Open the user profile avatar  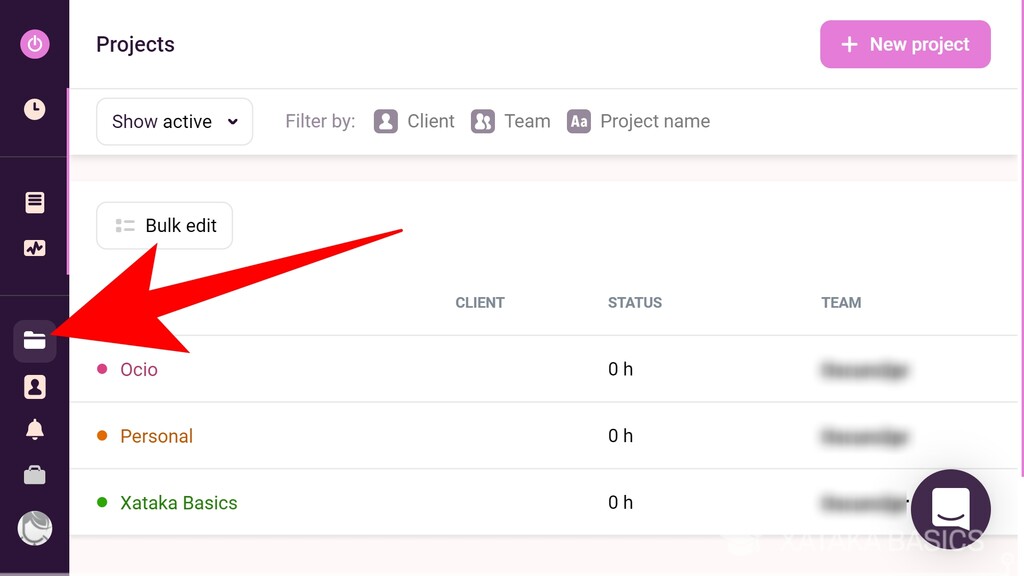pyautogui.click(x=35, y=528)
